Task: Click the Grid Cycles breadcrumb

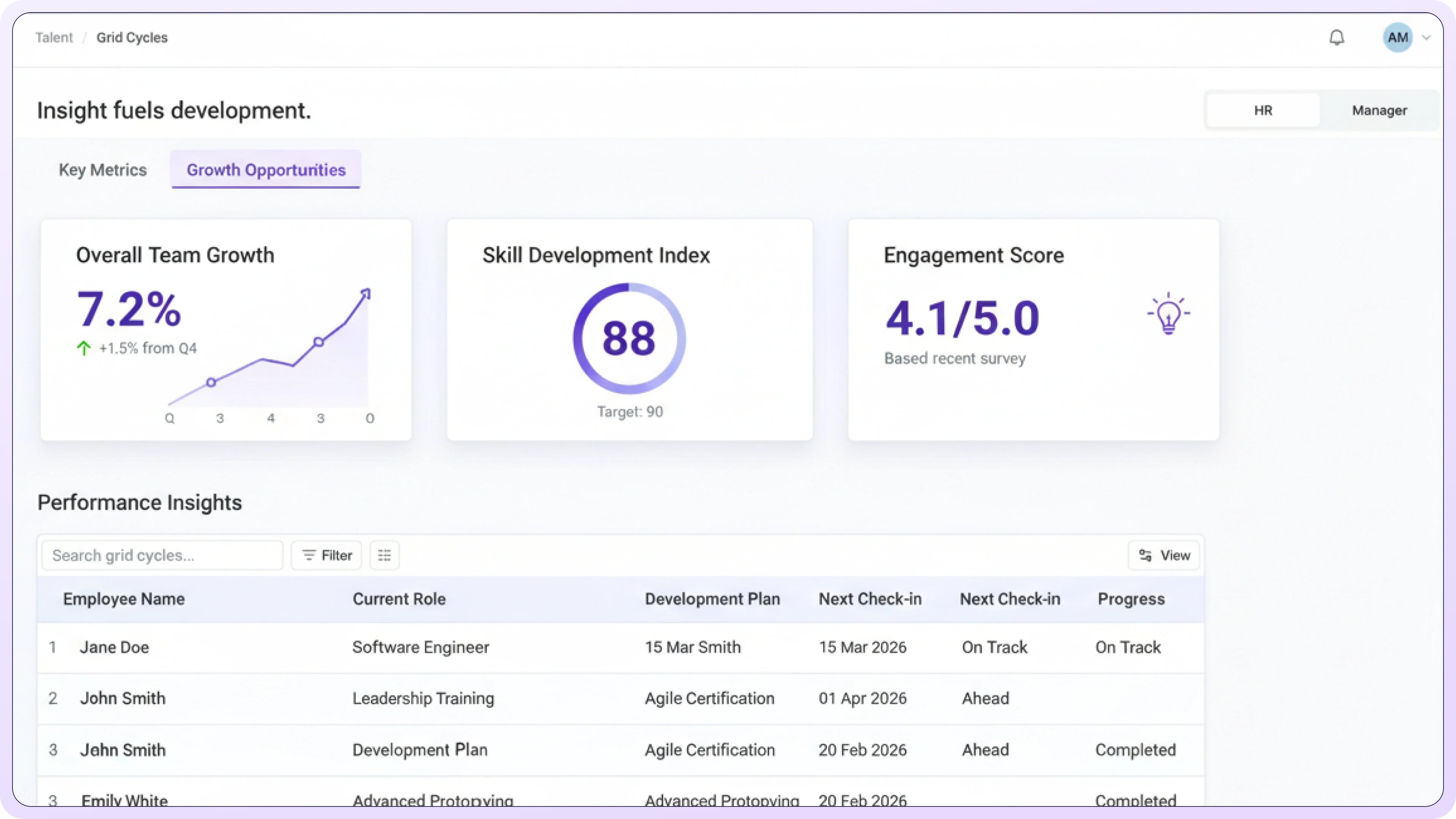Action: 132,37
